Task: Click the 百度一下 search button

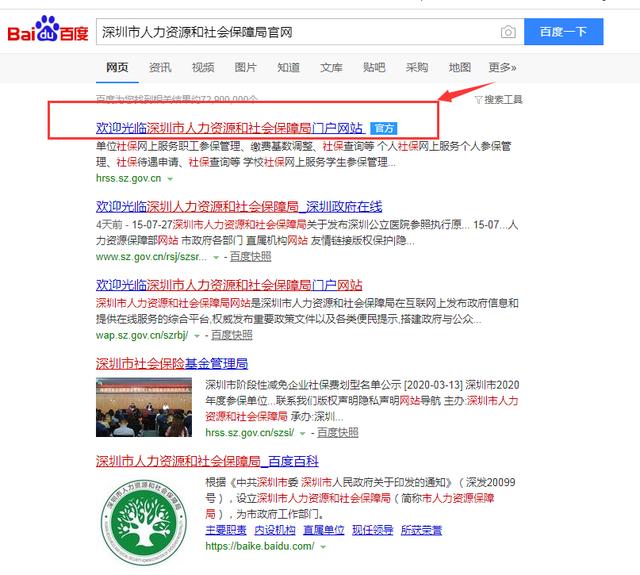Action: (563, 31)
